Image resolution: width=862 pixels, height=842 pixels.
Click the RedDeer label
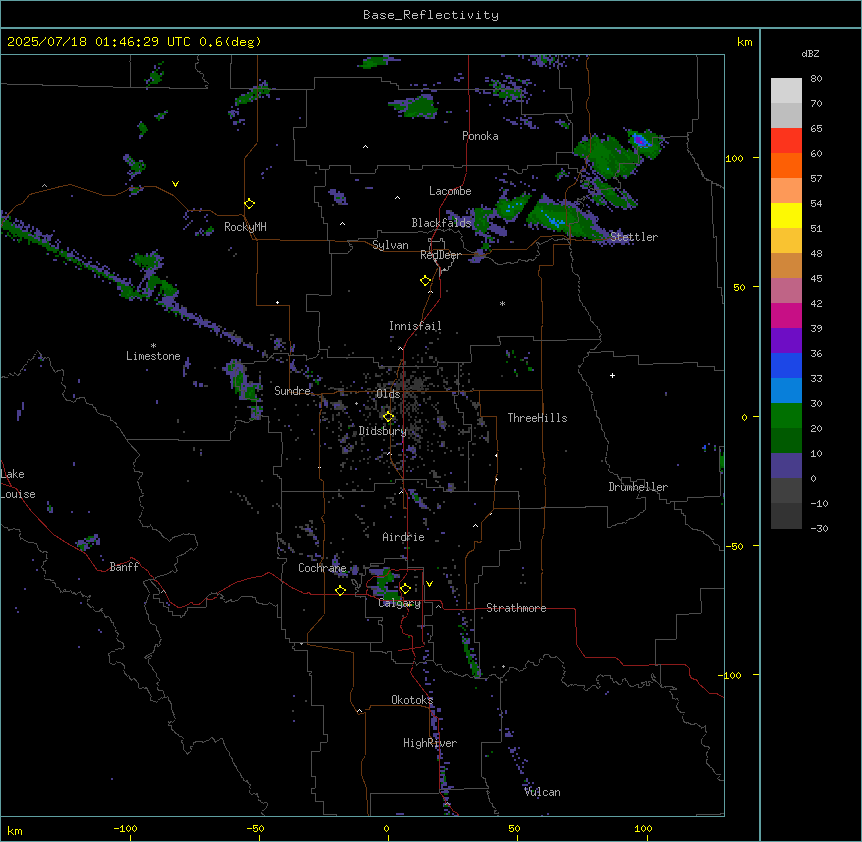coord(440,255)
